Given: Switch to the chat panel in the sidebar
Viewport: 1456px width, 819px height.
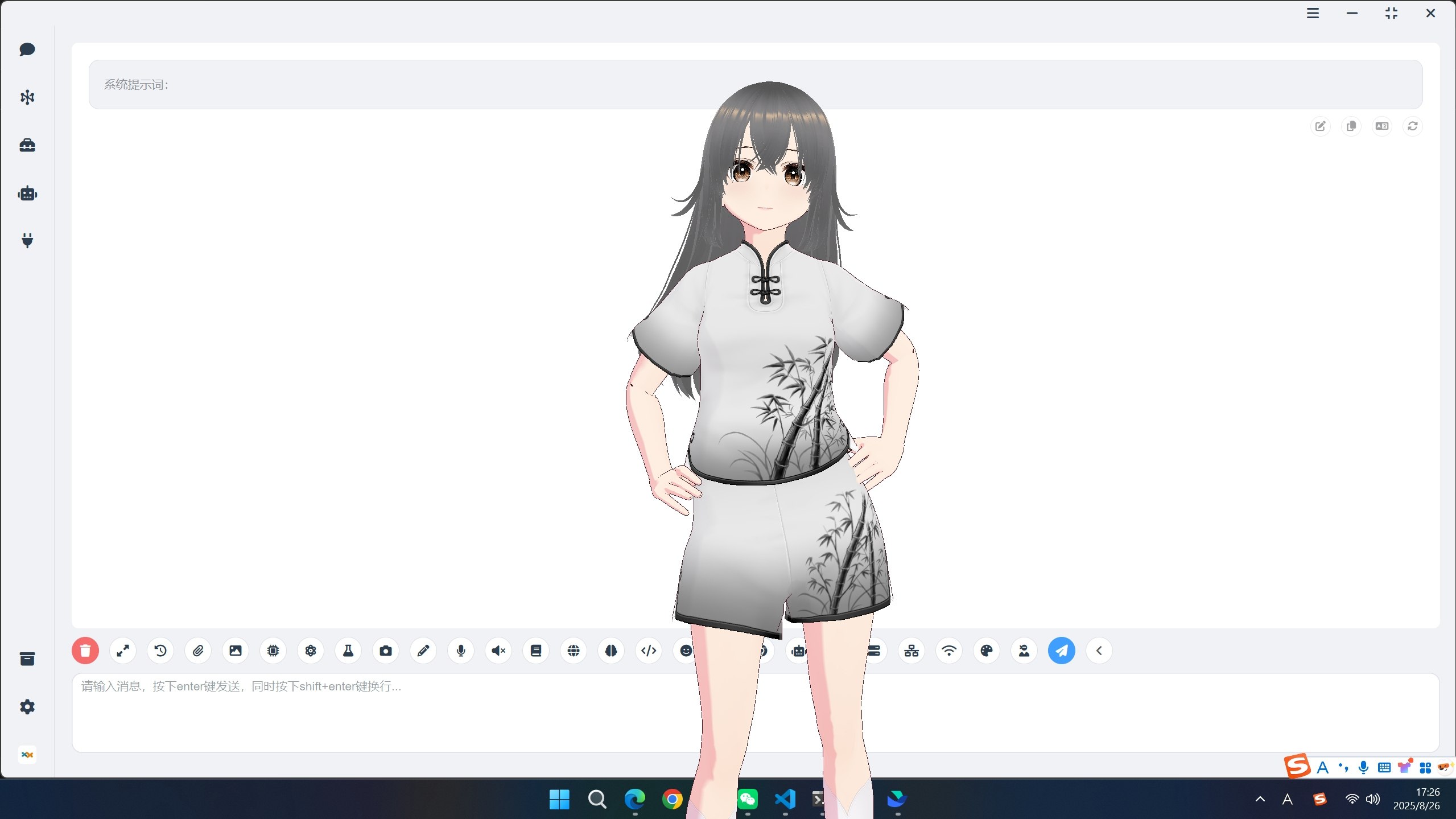Looking at the screenshot, I should point(27,50).
